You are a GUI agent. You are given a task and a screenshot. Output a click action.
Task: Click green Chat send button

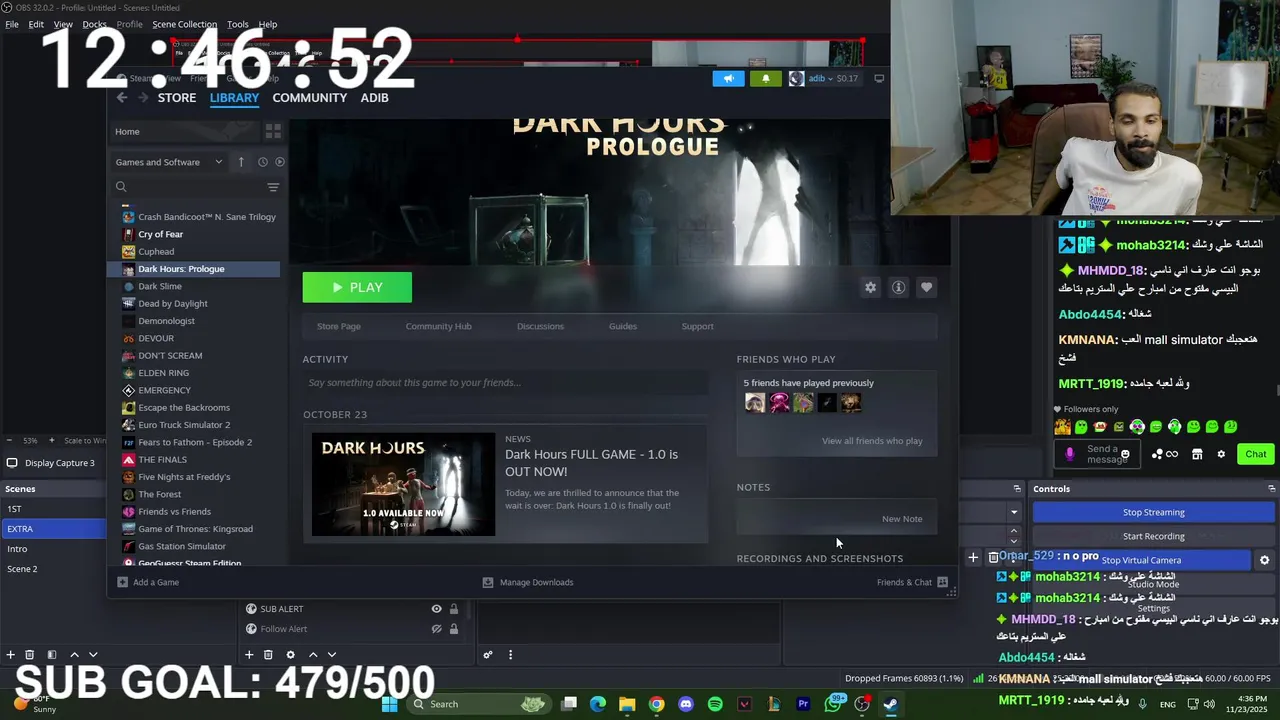pos(1256,454)
